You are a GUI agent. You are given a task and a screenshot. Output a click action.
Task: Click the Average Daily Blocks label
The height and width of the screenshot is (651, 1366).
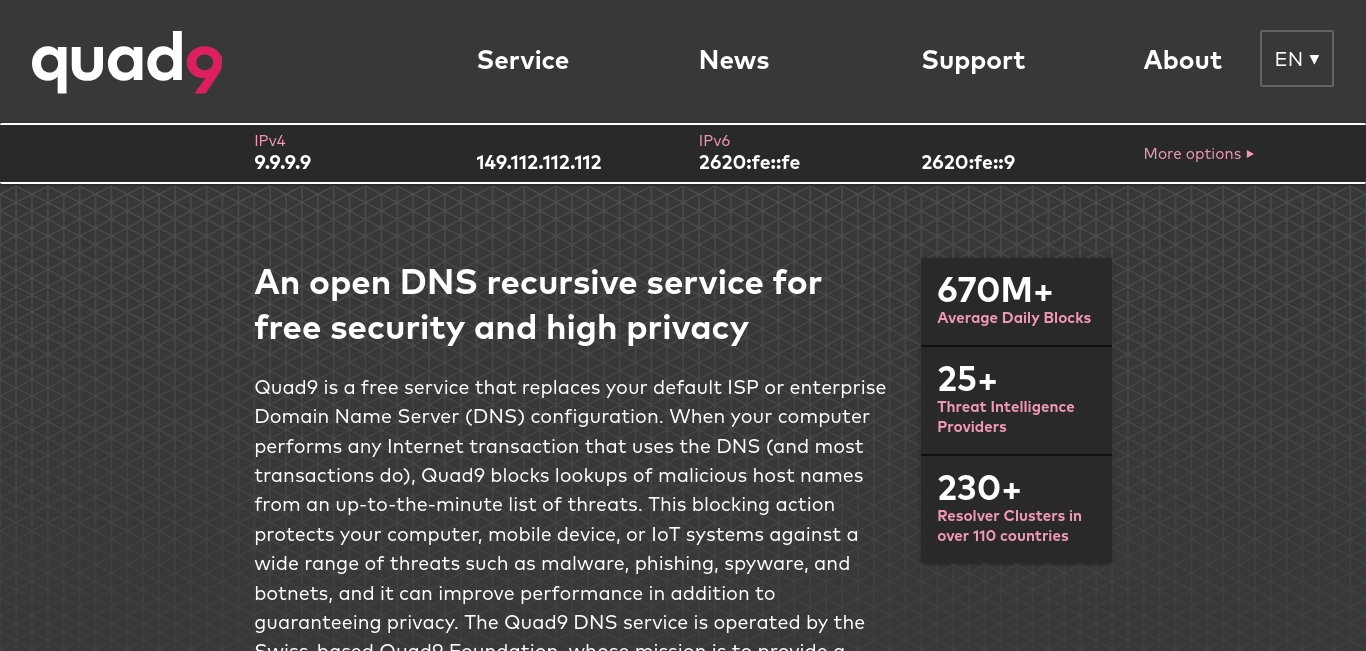coord(1014,318)
